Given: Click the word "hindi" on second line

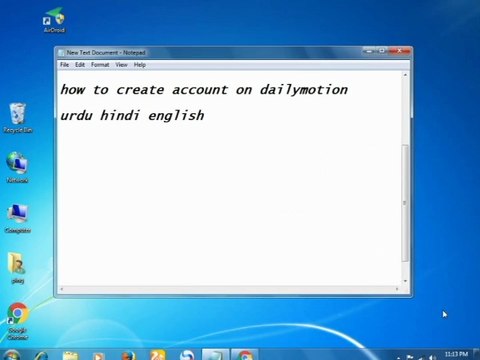Looking at the screenshot, I should pyautogui.click(x=119, y=115).
